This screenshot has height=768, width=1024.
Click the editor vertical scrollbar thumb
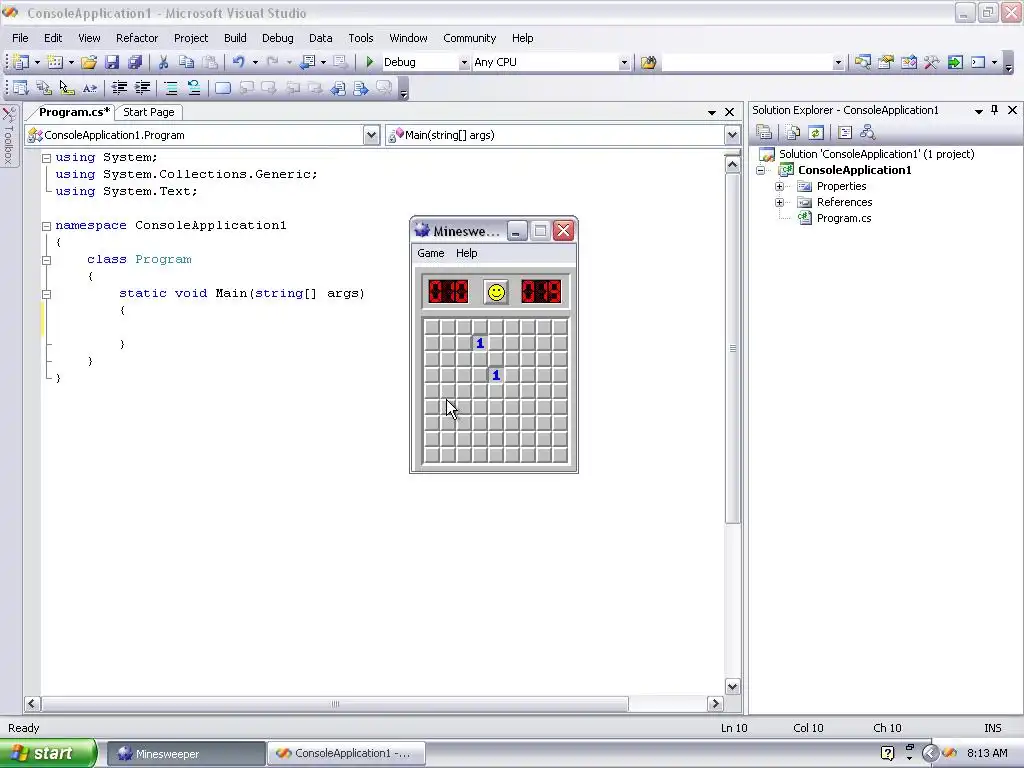tap(733, 348)
